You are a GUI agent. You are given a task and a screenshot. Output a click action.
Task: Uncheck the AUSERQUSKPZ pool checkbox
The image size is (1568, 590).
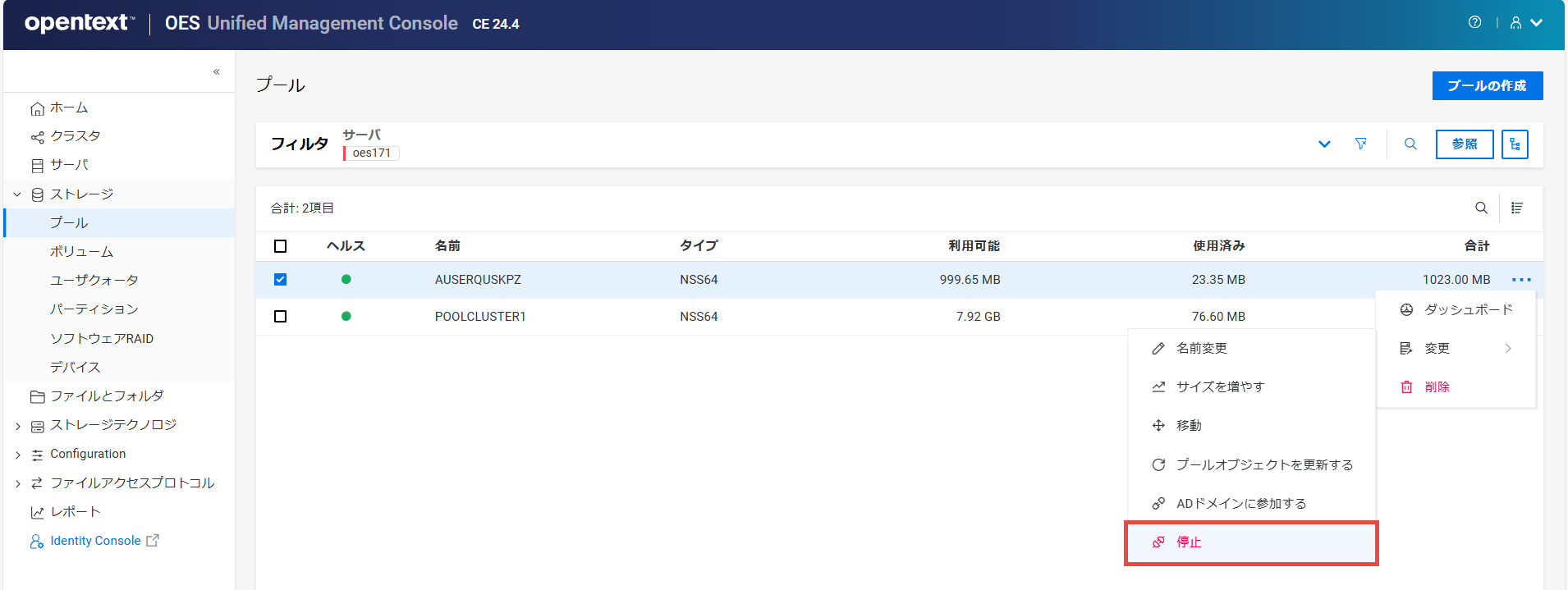tap(281, 280)
